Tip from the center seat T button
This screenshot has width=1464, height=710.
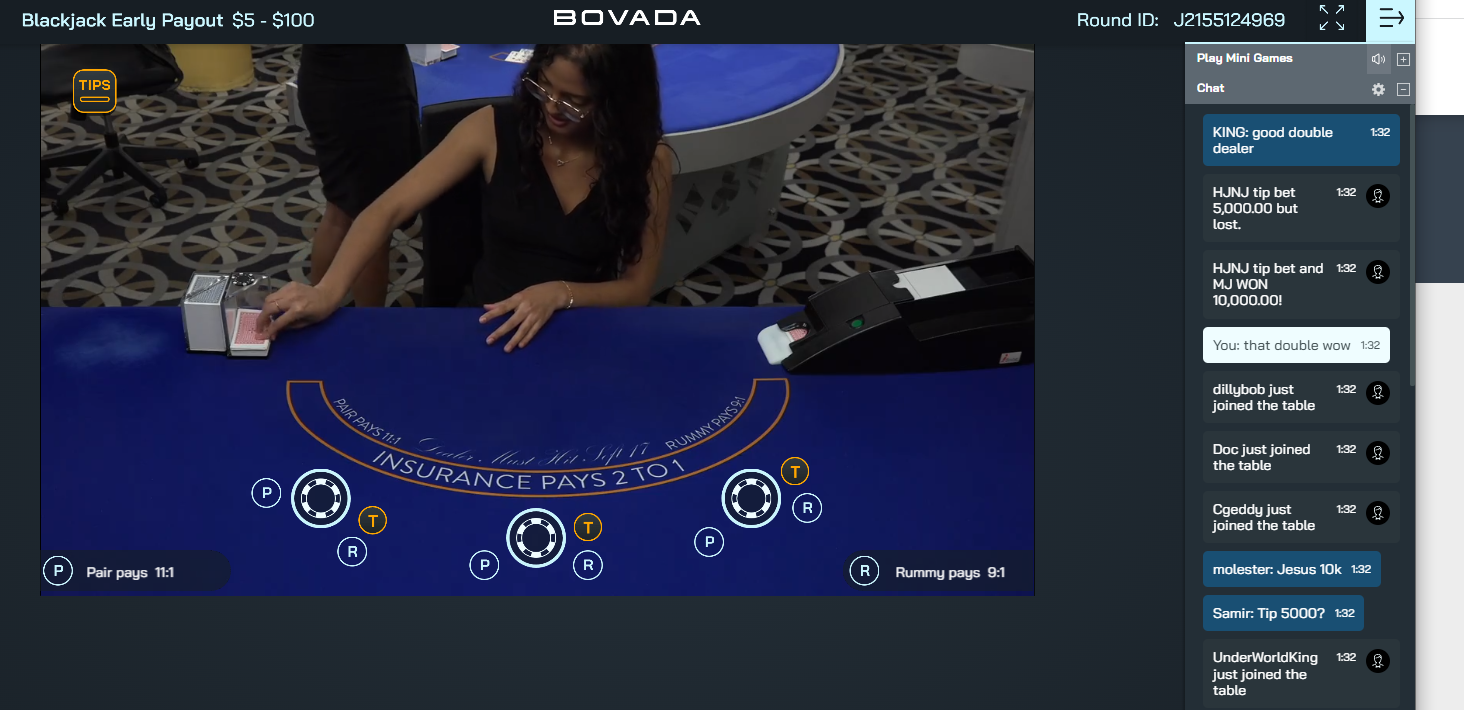(x=588, y=527)
